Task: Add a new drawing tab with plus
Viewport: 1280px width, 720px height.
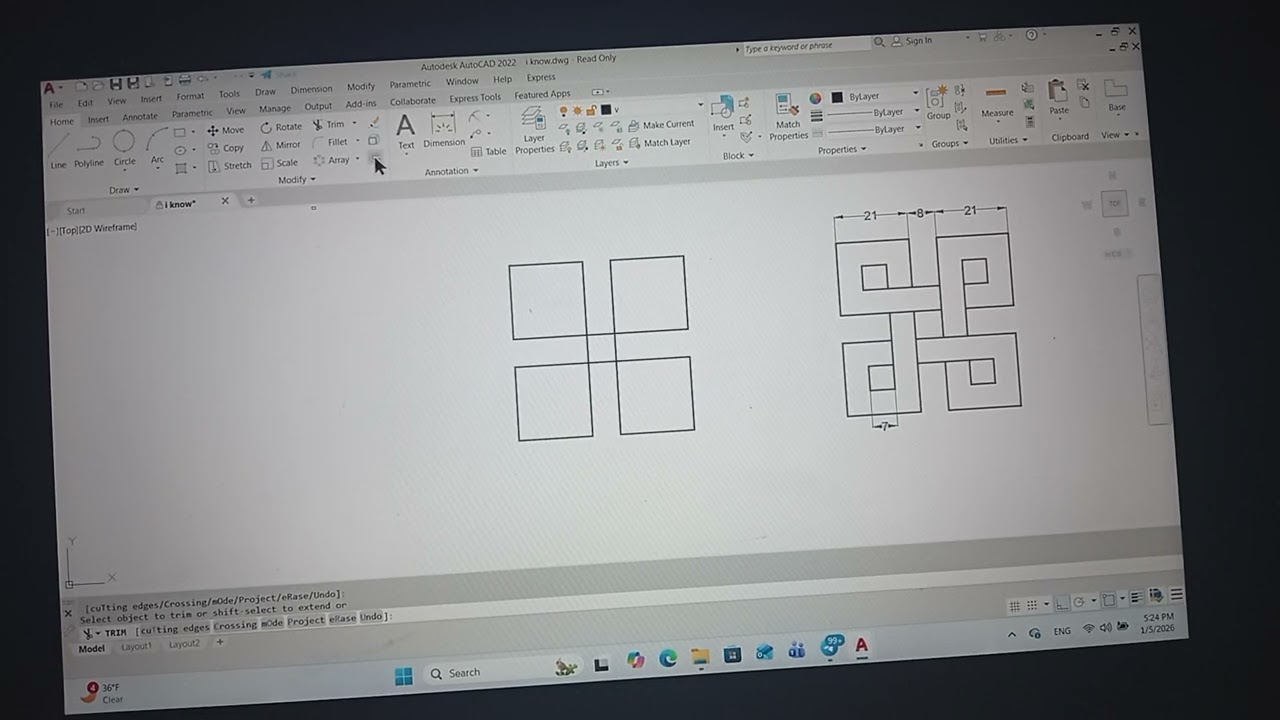Action: pyautogui.click(x=251, y=200)
